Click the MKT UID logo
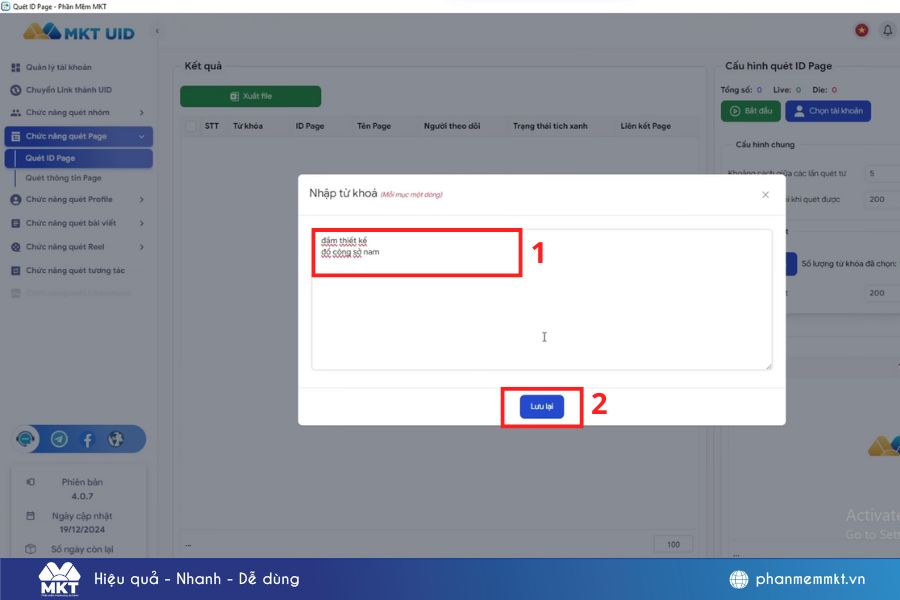Screen dimensions: 900x600 (79, 32)
